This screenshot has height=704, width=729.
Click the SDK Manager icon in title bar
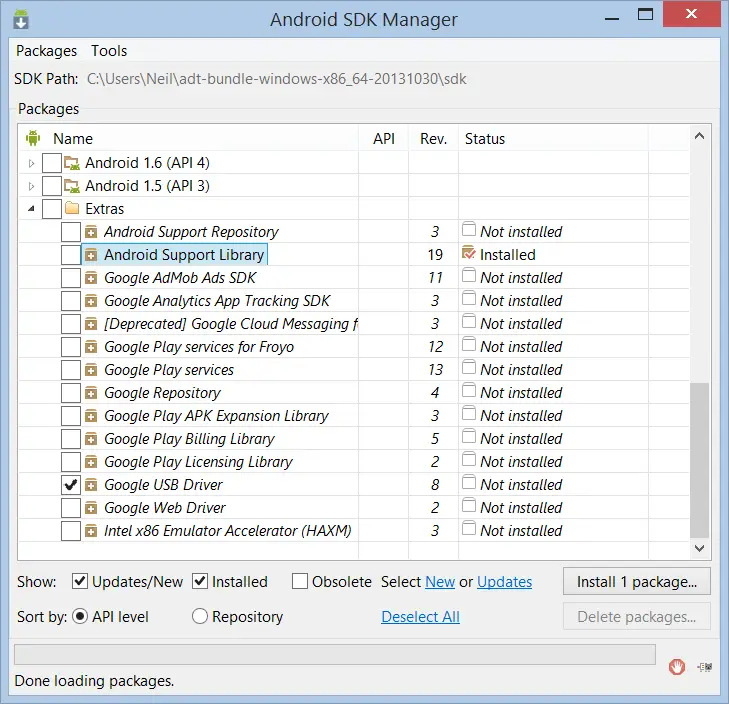[x=21, y=20]
